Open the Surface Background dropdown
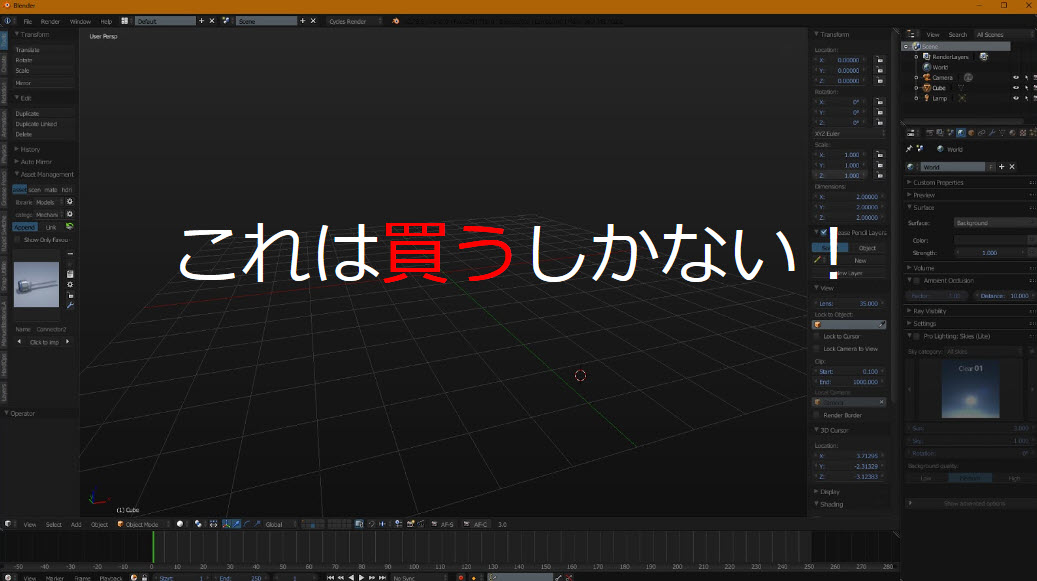This screenshot has height=581, width=1037. click(x=995, y=223)
